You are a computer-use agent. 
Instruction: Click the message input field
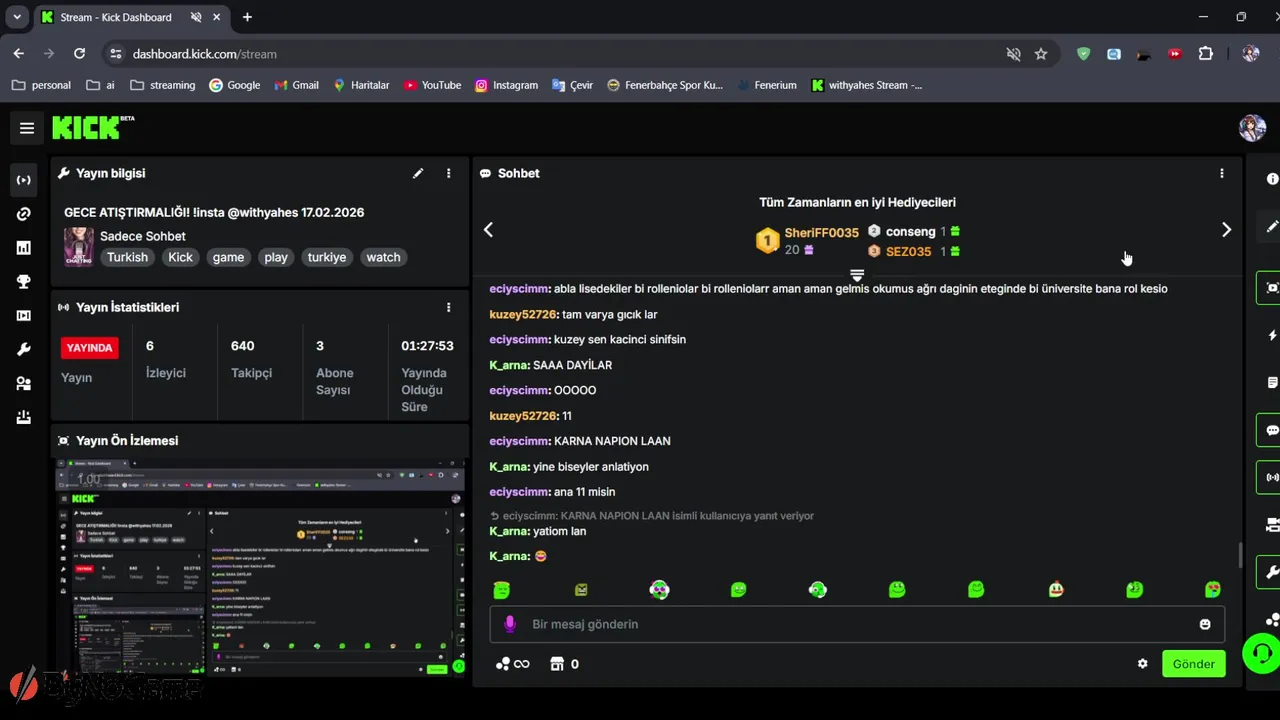857,624
